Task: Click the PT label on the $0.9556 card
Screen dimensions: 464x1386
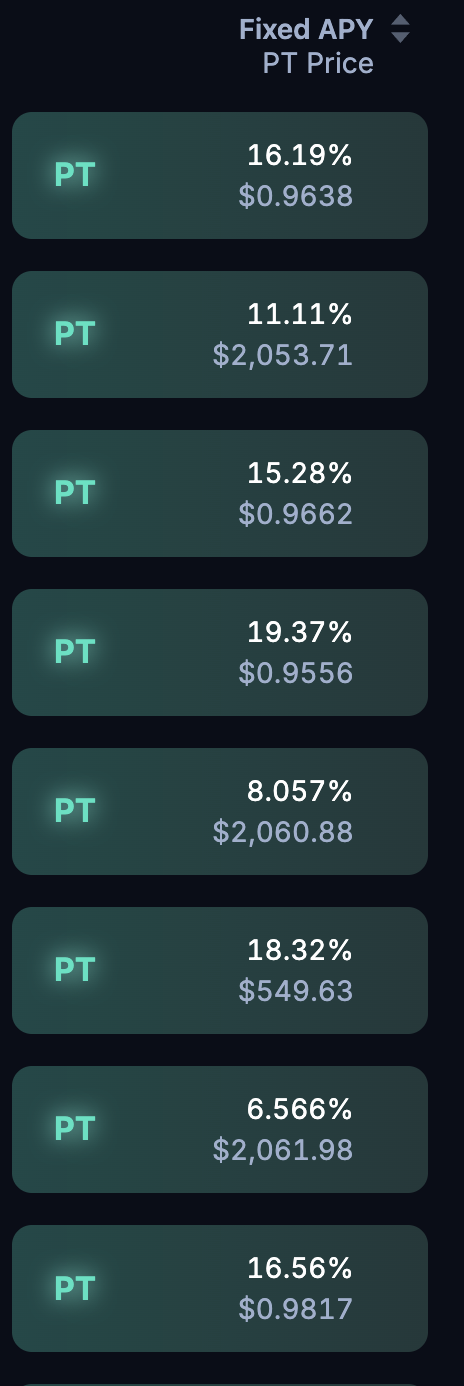Action: click(x=74, y=652)
